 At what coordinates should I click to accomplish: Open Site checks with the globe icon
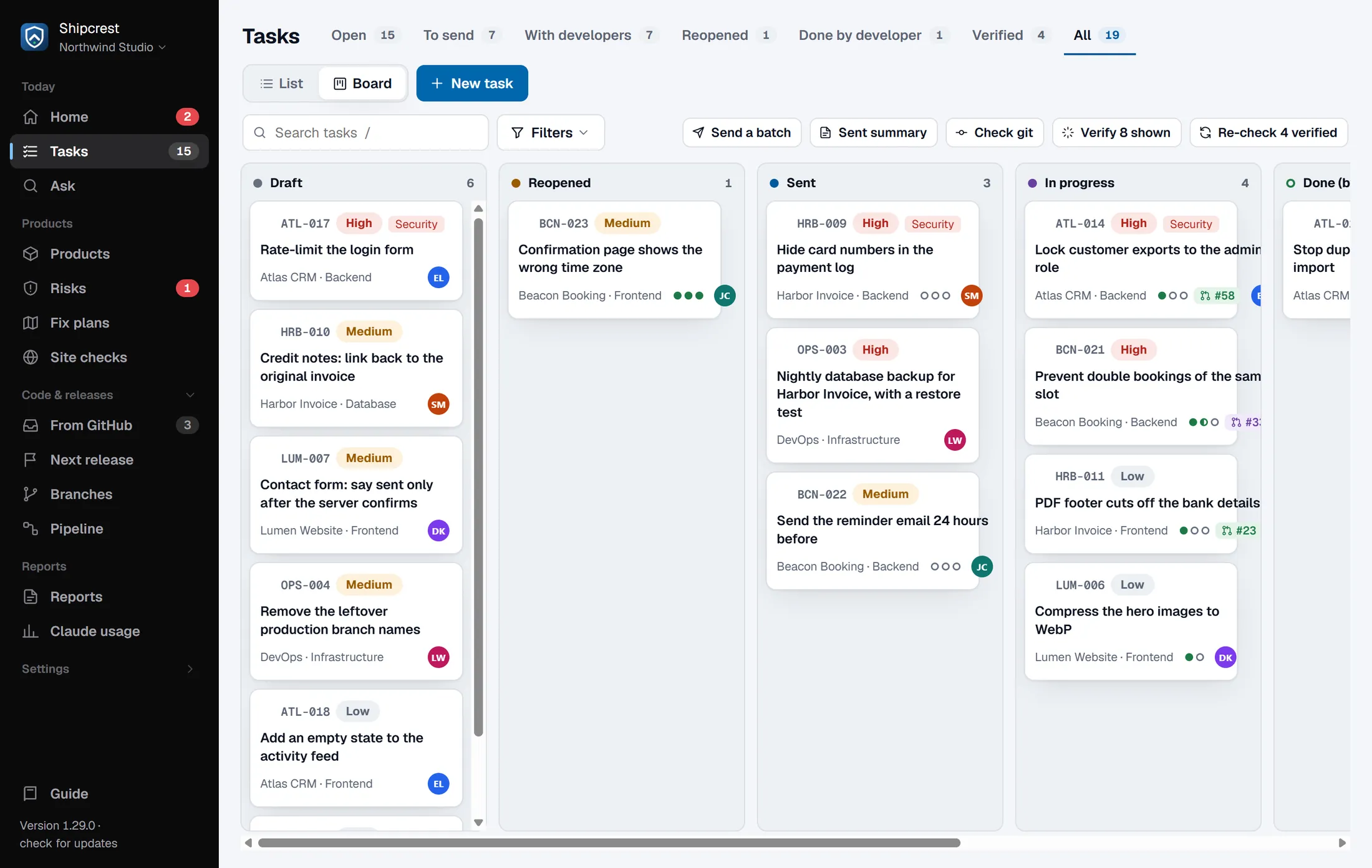coord(109,357)
